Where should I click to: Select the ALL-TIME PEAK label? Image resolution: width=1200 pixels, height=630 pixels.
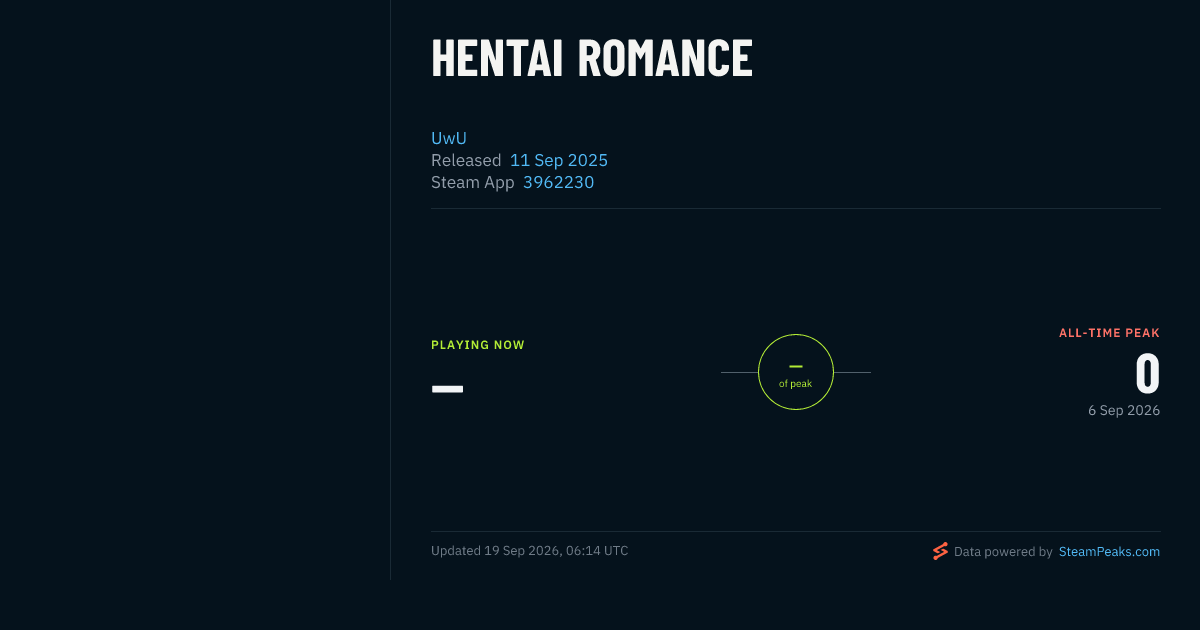tap(1110, 333)
